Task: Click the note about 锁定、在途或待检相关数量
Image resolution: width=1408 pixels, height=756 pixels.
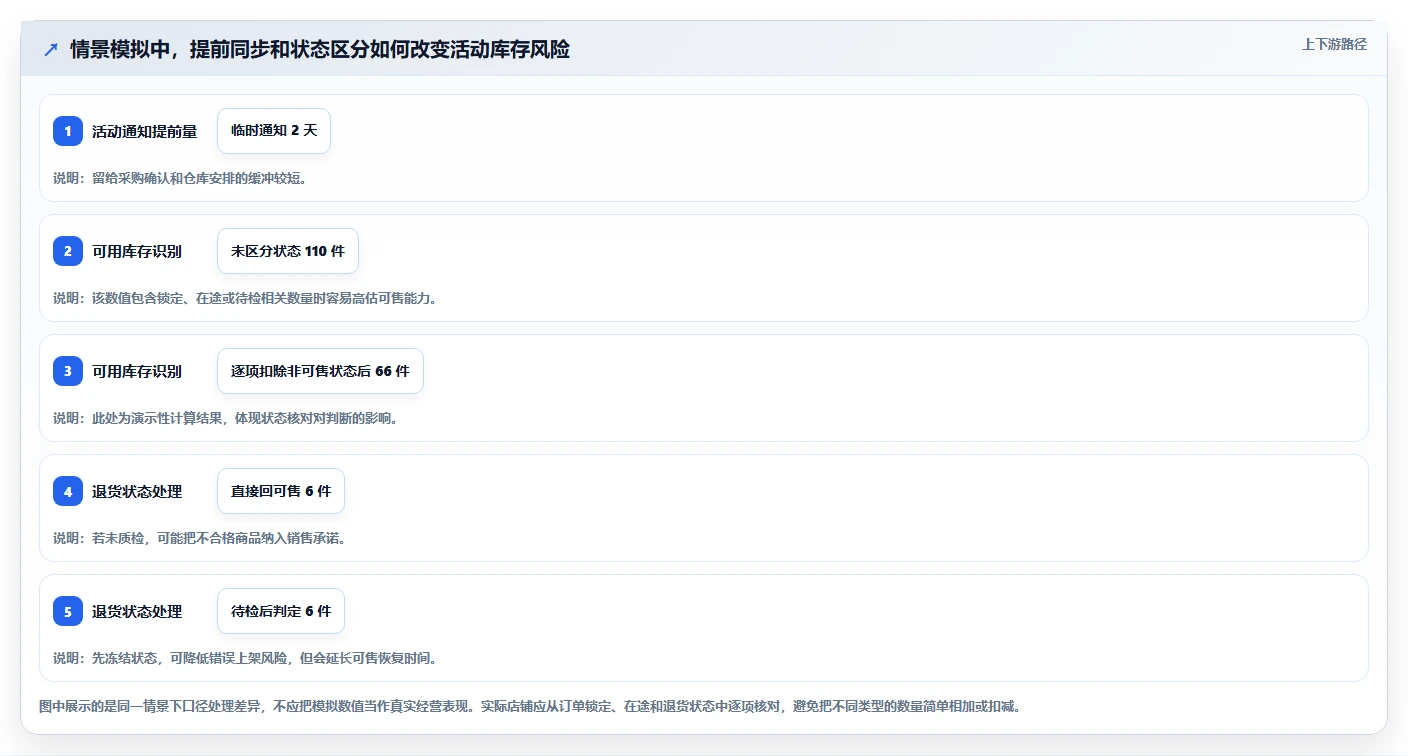Action: coord(245,298)
